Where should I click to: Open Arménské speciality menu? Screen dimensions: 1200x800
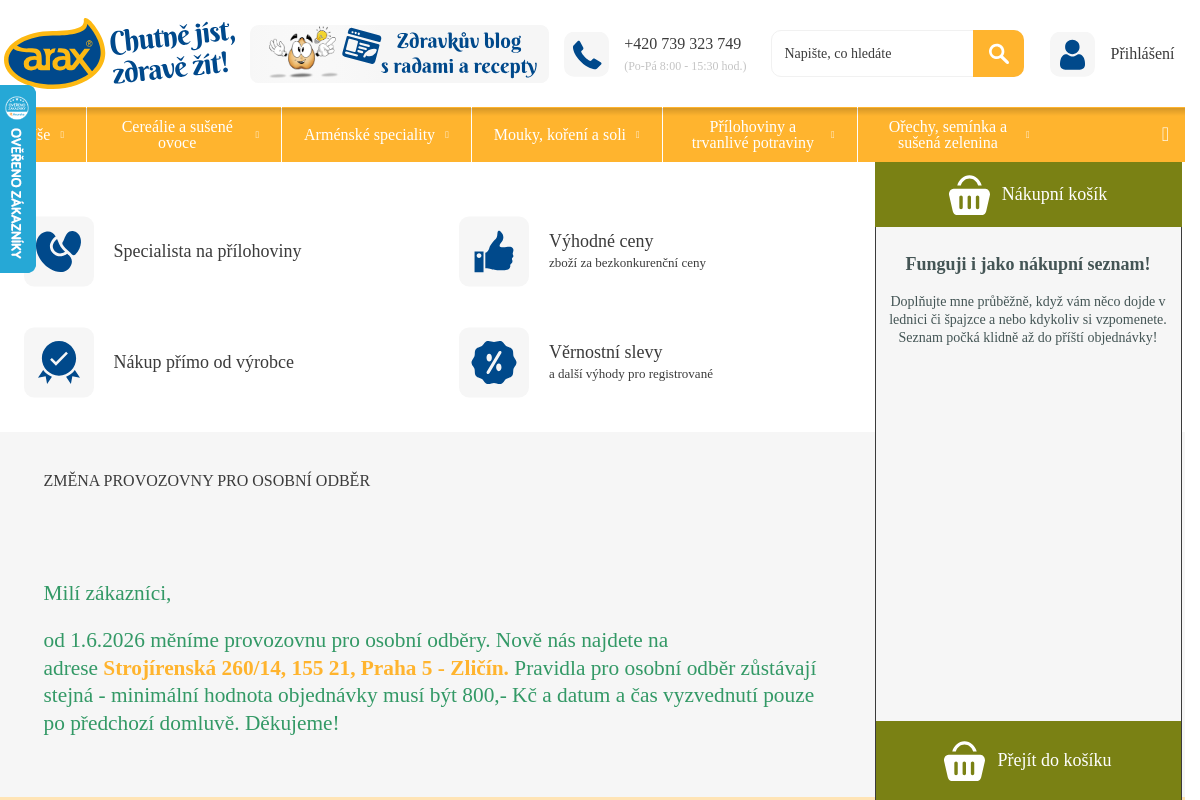click(369, 135)
